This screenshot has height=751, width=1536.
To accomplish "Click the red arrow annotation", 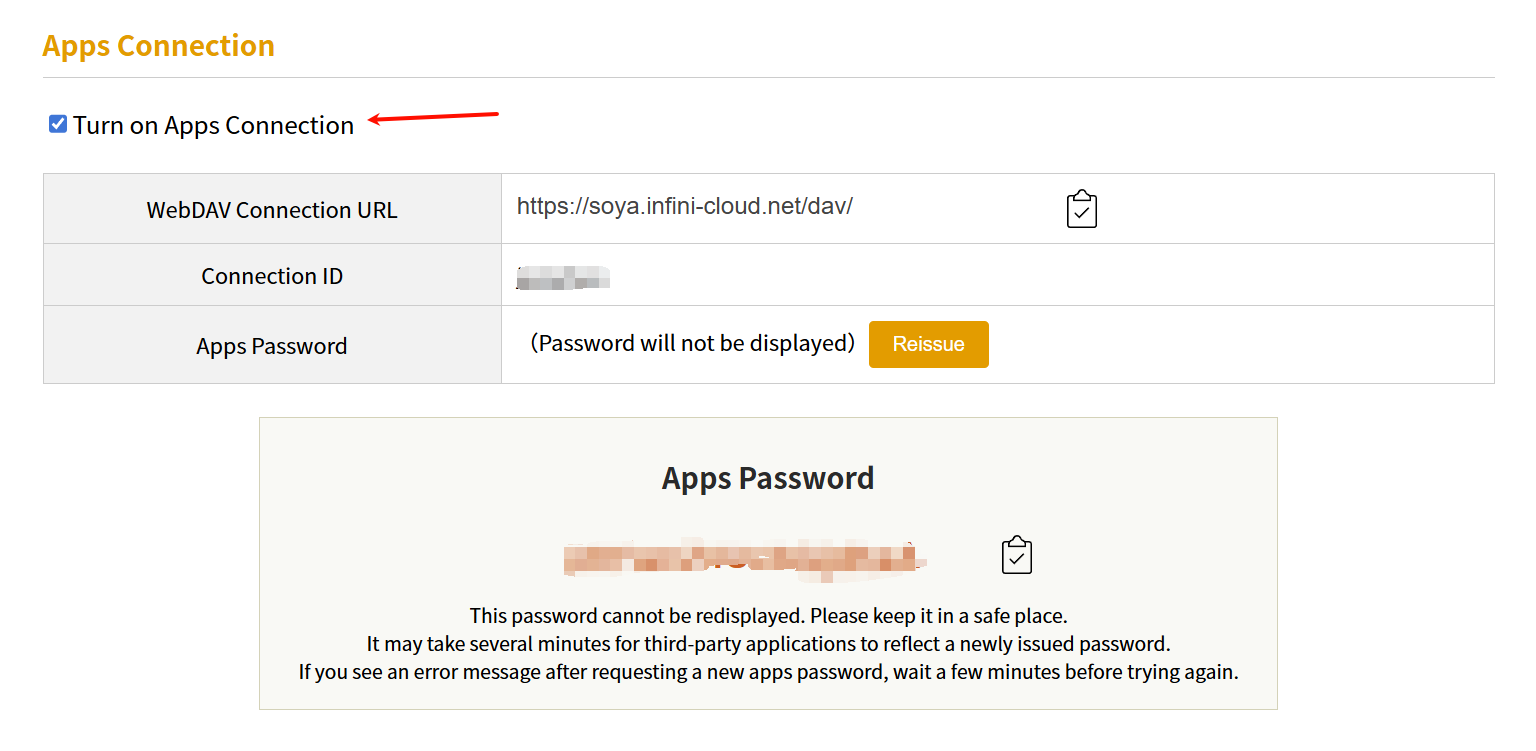I will click(433, 118).
